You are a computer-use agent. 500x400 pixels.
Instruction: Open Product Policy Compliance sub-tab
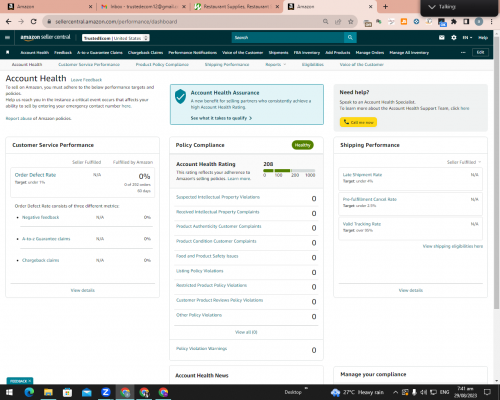(x=162, y=64)
